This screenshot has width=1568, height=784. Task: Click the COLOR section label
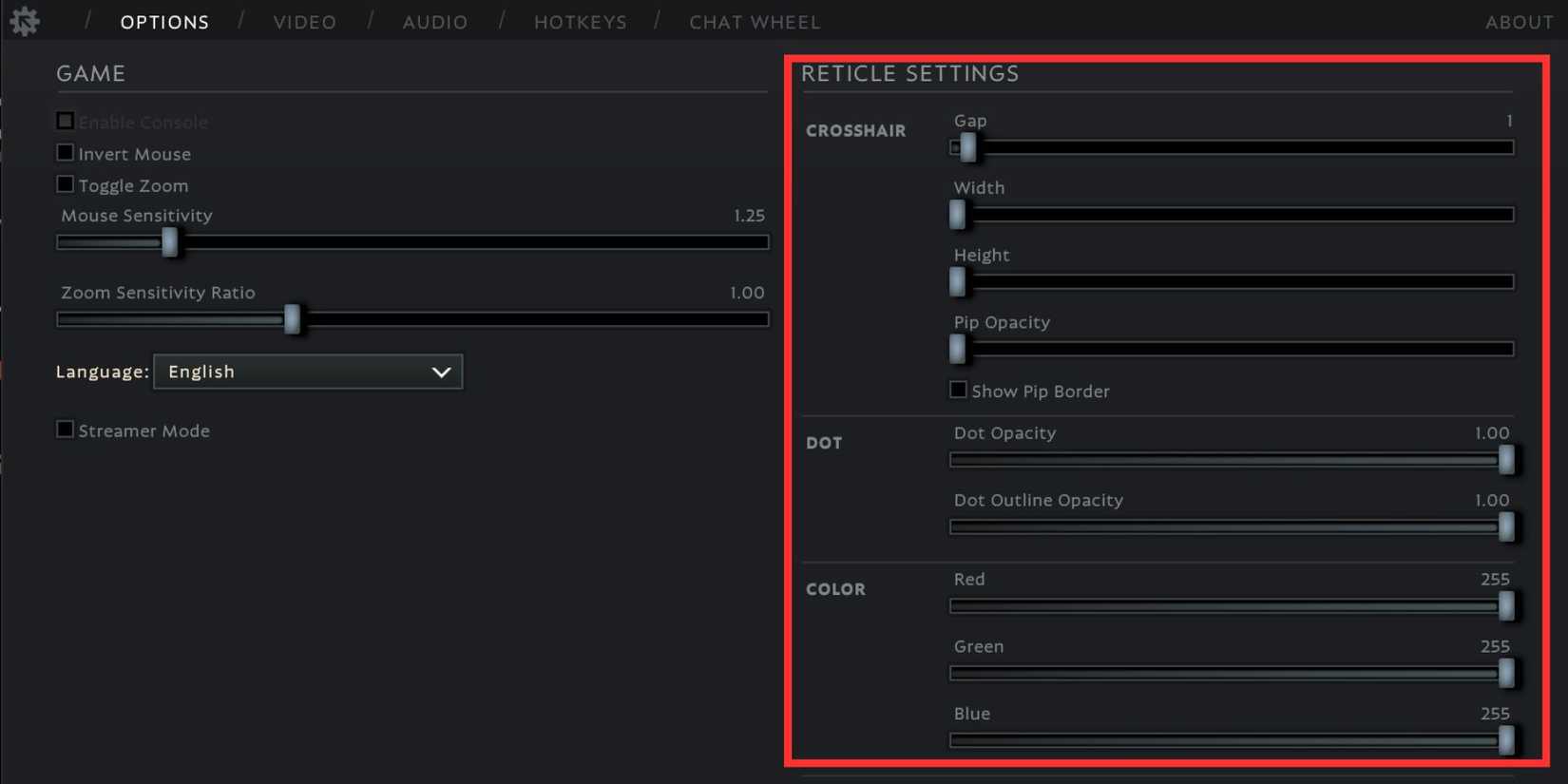coord(835,589)
